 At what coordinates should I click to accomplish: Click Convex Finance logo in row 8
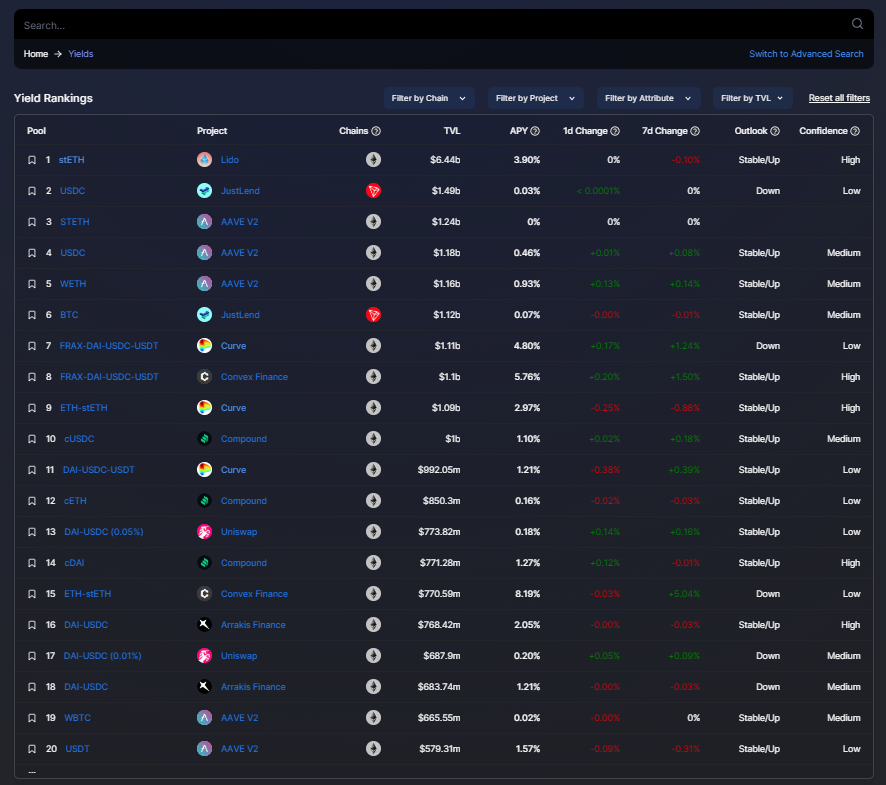205,377
